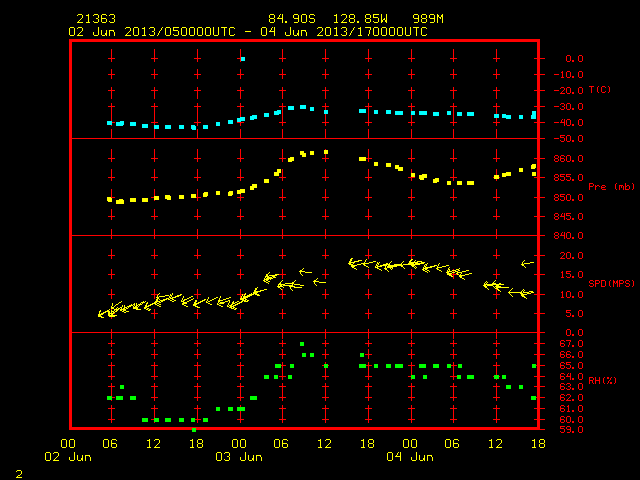Click the station ID 21363 label
Viewport: 640px width, 480px height.
click(x=96, y=19)
